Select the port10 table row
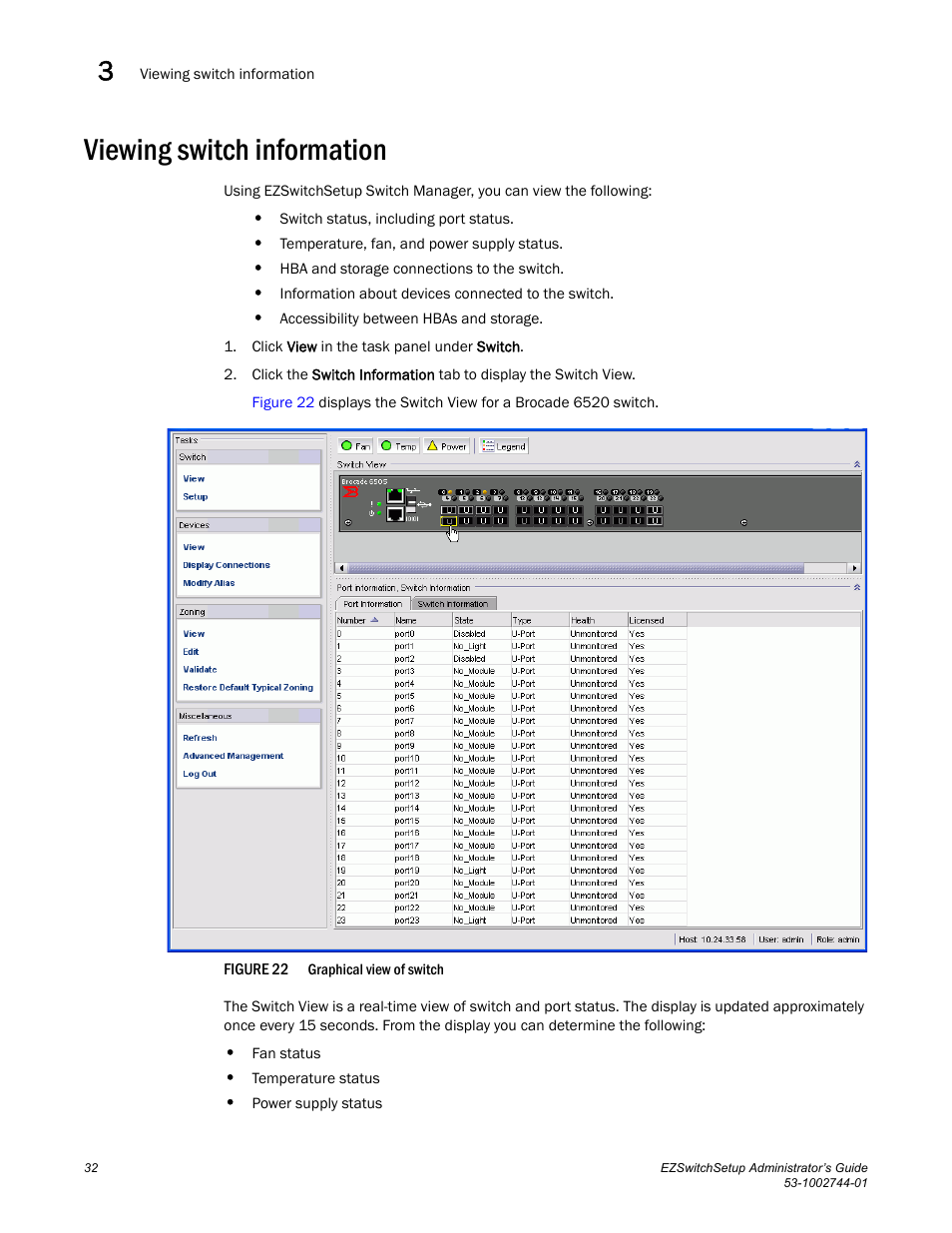952x1233 pixels. pos(511,759)
